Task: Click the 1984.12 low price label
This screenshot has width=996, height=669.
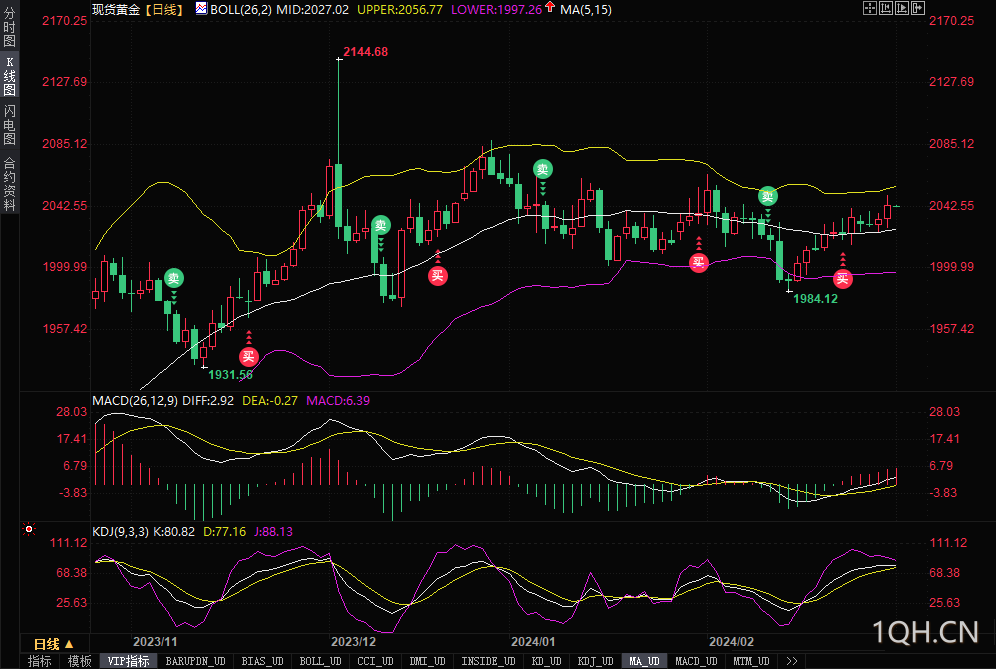Action: pos(816,299)
